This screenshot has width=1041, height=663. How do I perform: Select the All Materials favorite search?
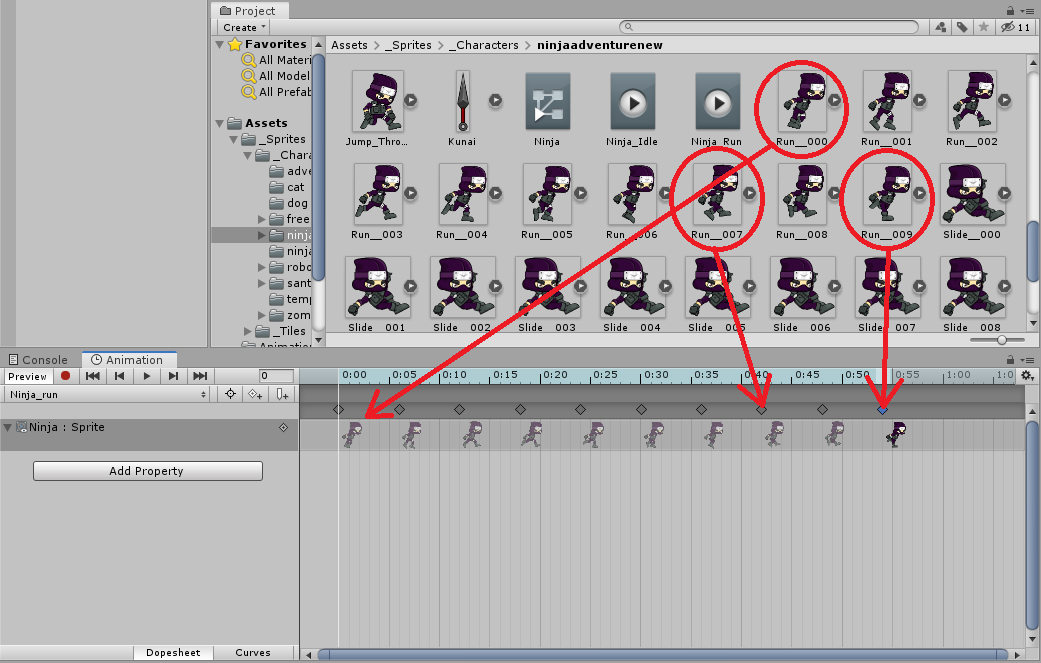277,60
